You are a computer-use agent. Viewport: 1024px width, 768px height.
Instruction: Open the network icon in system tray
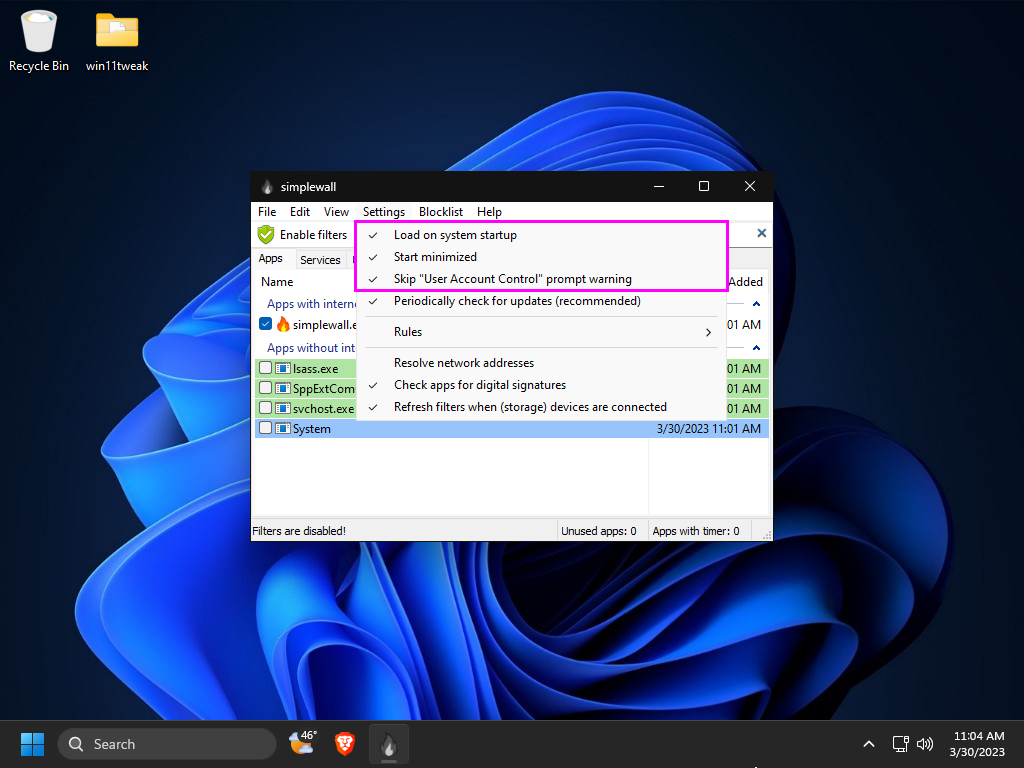(x=901, y=744)
